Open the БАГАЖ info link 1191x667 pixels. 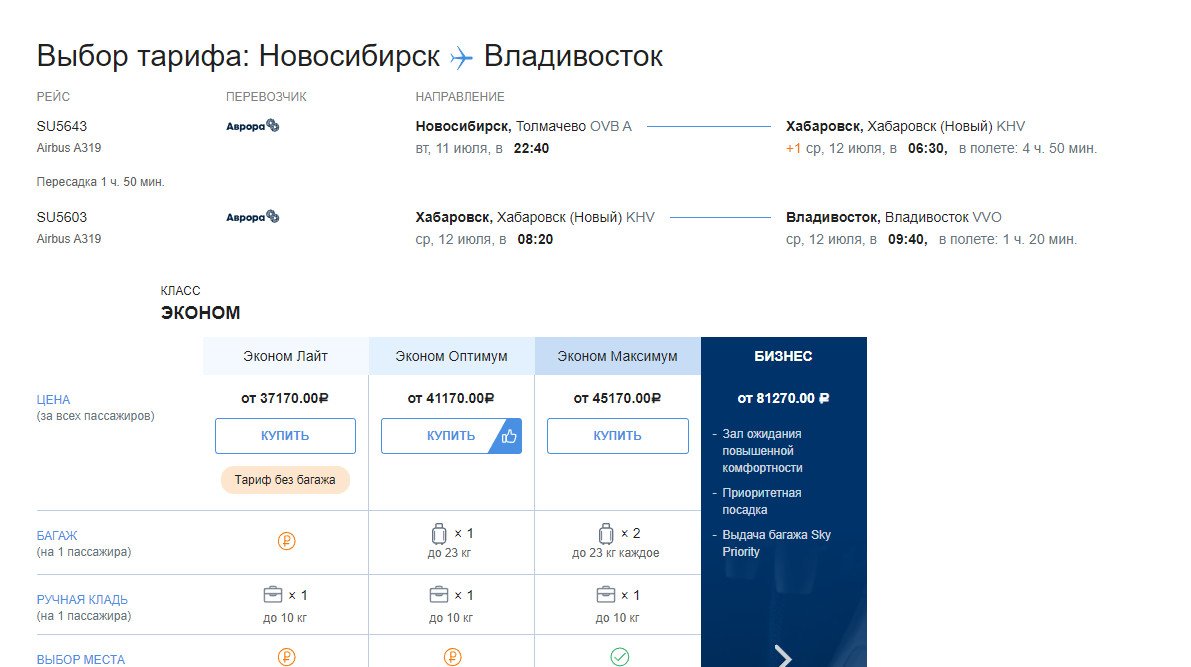[57, 536]
